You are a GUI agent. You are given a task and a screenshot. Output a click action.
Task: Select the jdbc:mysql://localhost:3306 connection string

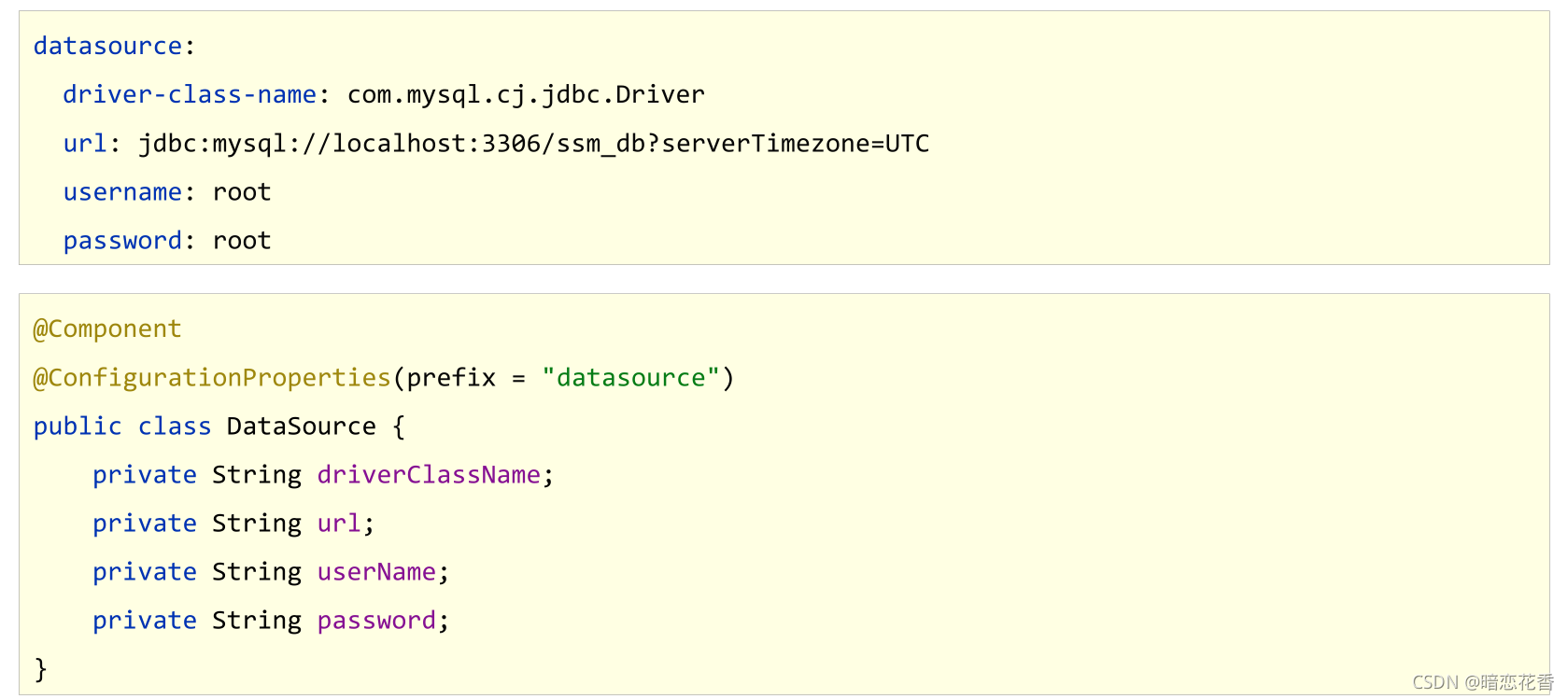(533, 143)
